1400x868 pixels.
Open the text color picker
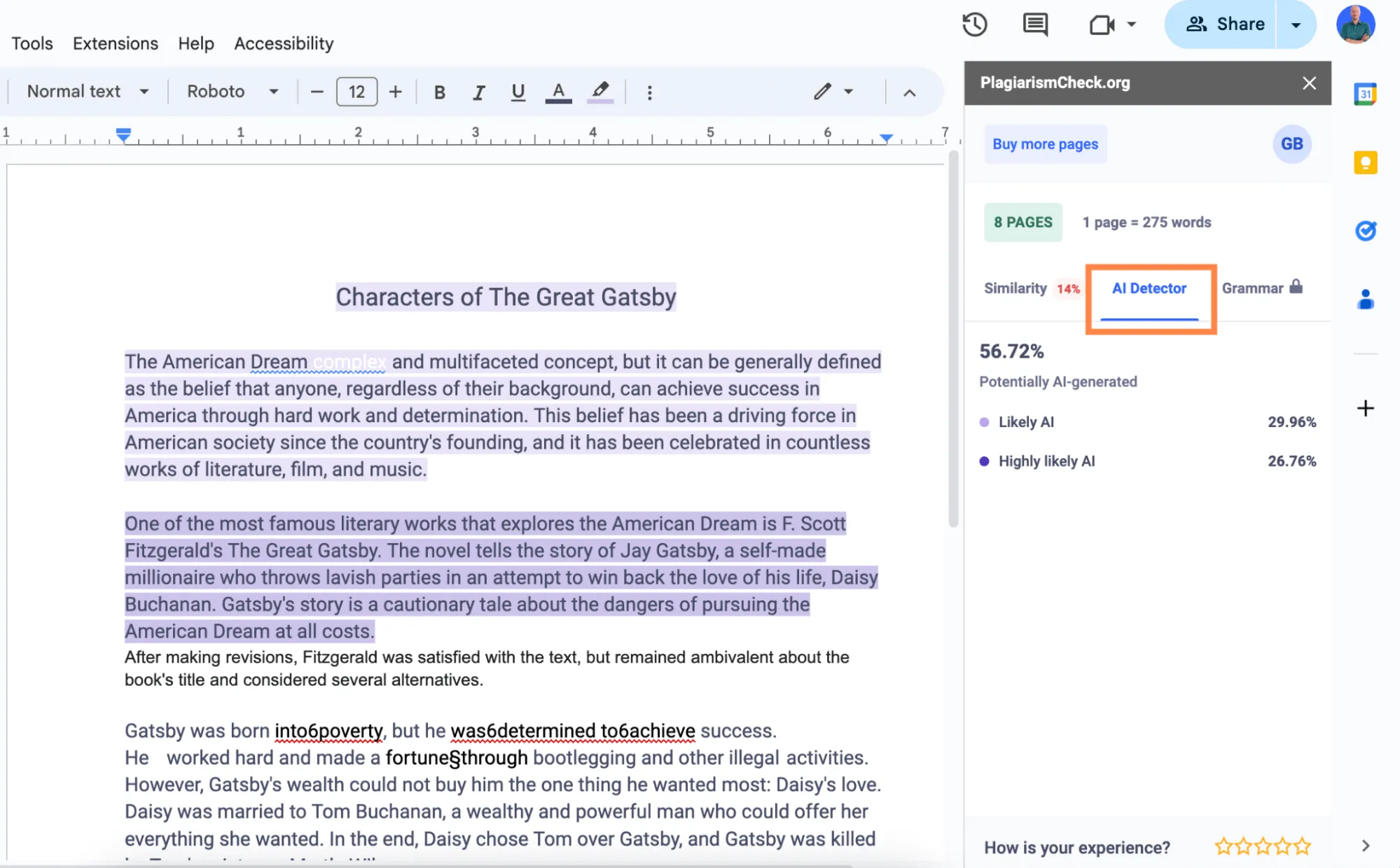pyautogui.click(x=557, y=91)
